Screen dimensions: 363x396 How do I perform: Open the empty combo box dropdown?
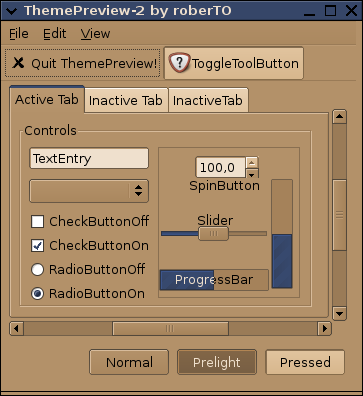pyautogui.click(x=89, y=191)
